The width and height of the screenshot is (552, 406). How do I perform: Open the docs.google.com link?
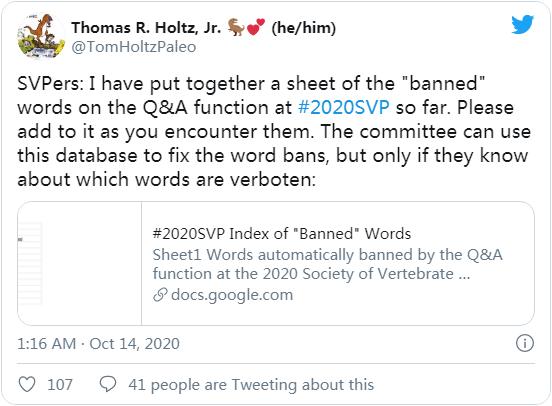(x=232, y=295)
